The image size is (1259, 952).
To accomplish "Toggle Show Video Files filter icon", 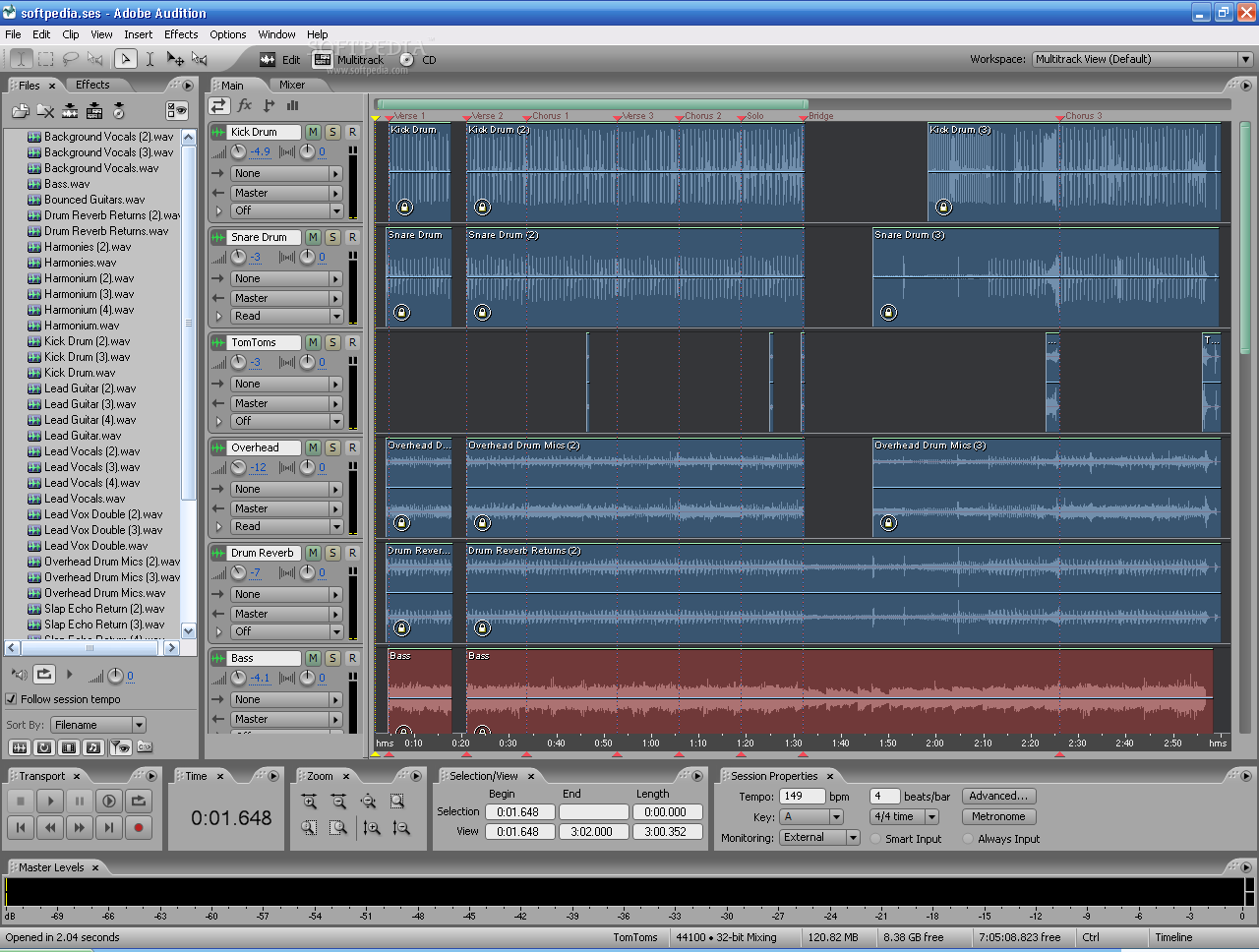I will (x=69, y=747).
